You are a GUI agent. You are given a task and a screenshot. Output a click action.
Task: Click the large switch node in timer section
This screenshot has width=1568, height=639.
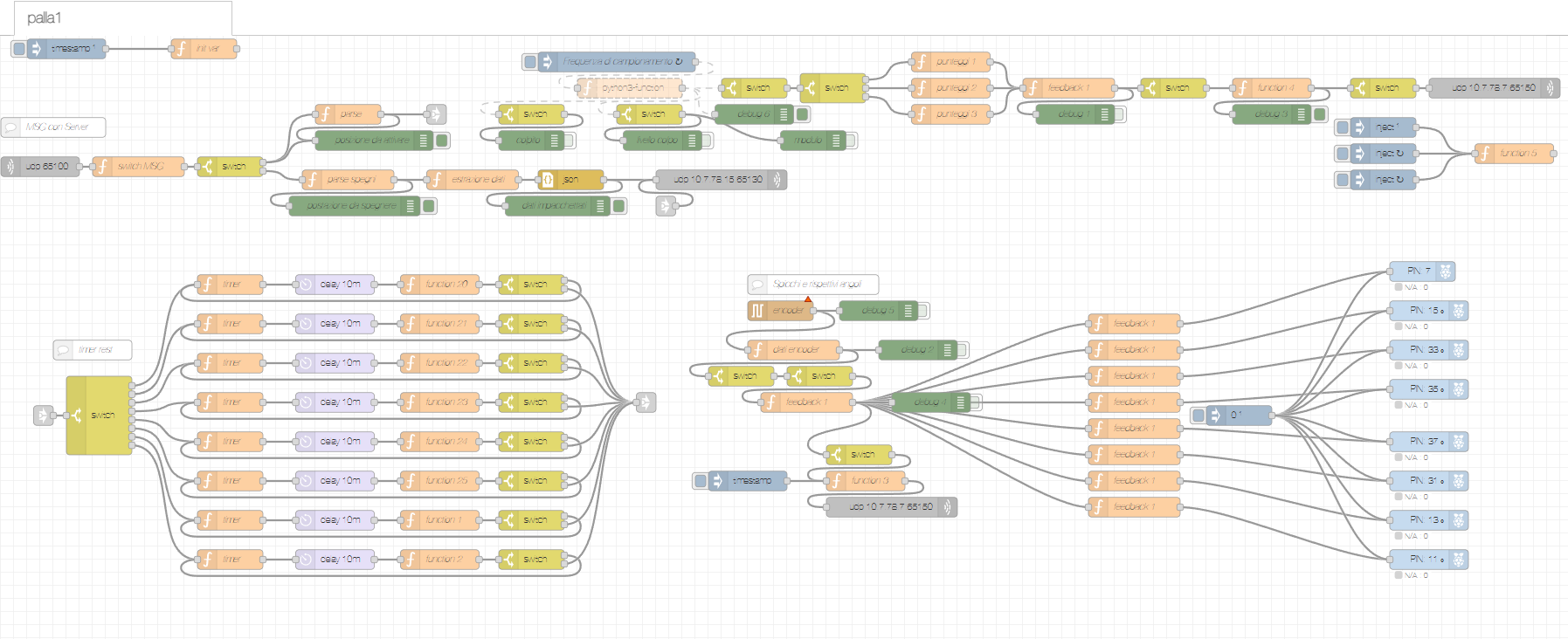coord(99,416)
